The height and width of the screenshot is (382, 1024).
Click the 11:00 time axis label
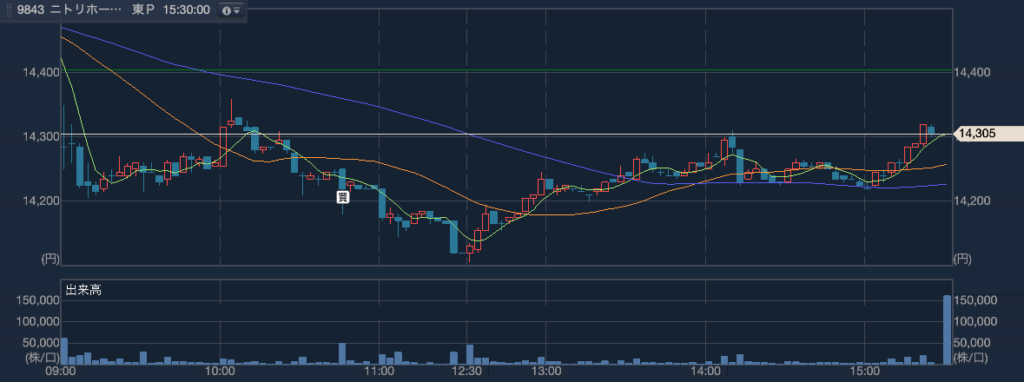[379, 372]
